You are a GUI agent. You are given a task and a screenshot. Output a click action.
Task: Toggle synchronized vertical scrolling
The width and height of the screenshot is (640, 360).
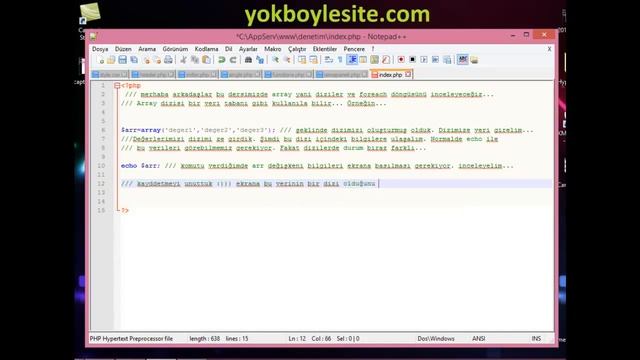[302, 60]
